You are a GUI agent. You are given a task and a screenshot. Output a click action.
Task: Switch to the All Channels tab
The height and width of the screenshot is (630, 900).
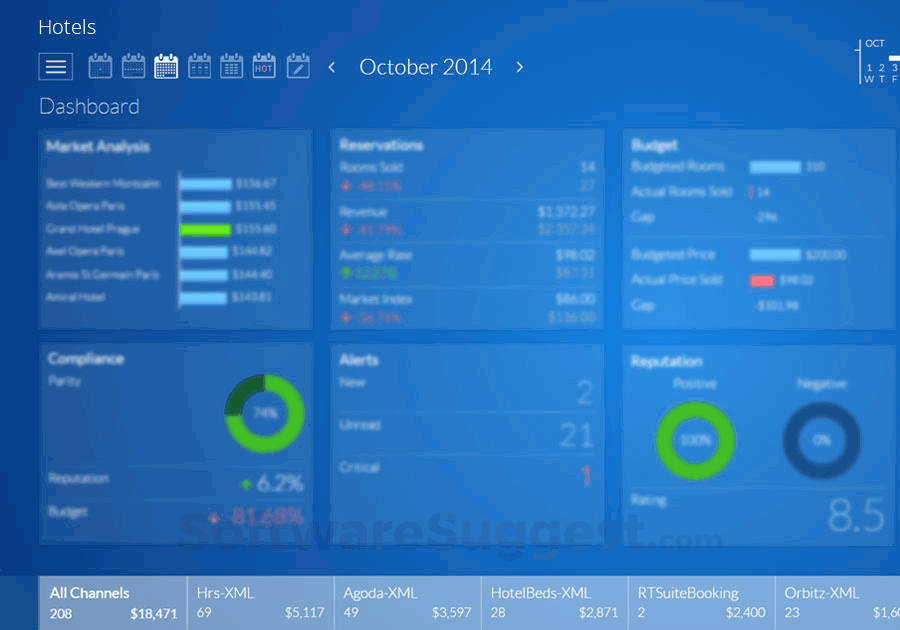[112, 601]
